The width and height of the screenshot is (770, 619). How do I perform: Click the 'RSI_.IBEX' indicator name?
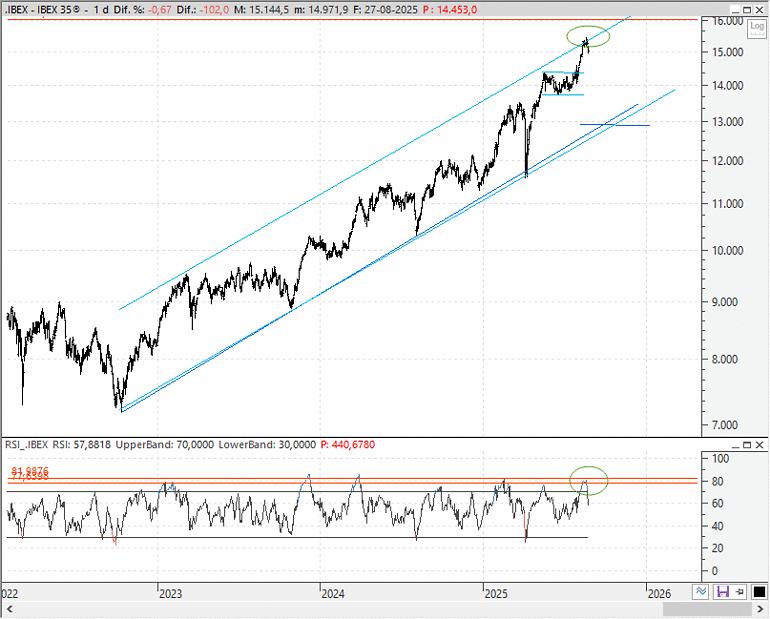[x=27, y=445]
